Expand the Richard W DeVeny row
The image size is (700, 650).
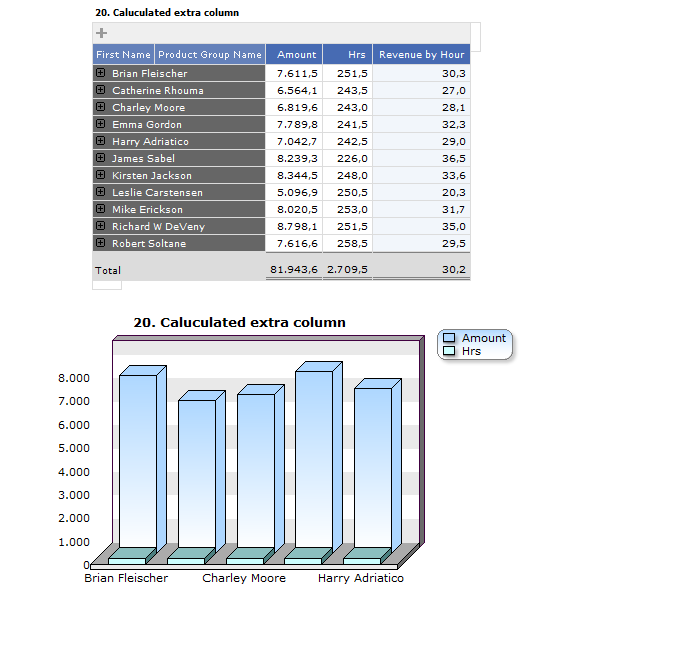click(x=100, y=226)
